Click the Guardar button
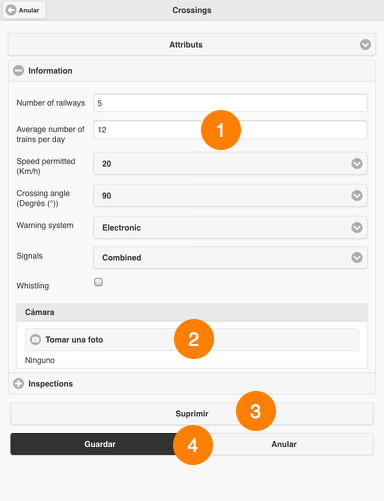Screen dimensions: 384x501 (100, 444)
